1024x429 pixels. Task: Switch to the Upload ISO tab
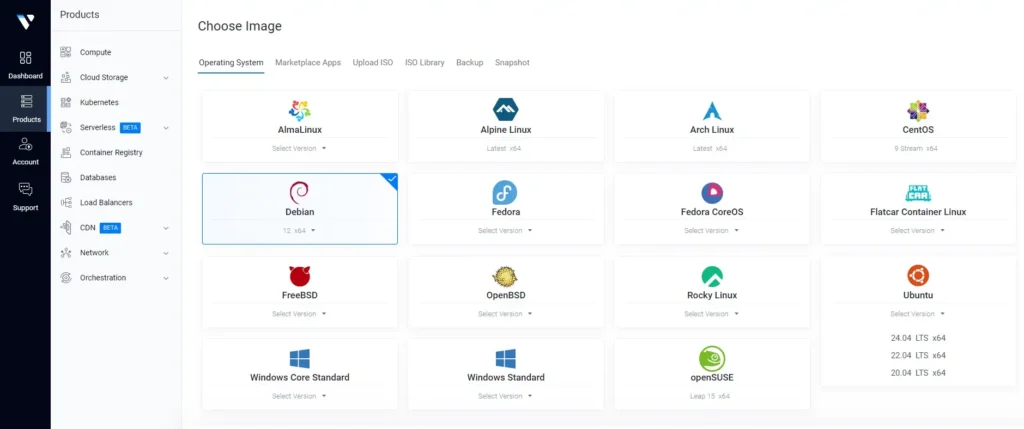pyautogui.click(x=373, y=63)
